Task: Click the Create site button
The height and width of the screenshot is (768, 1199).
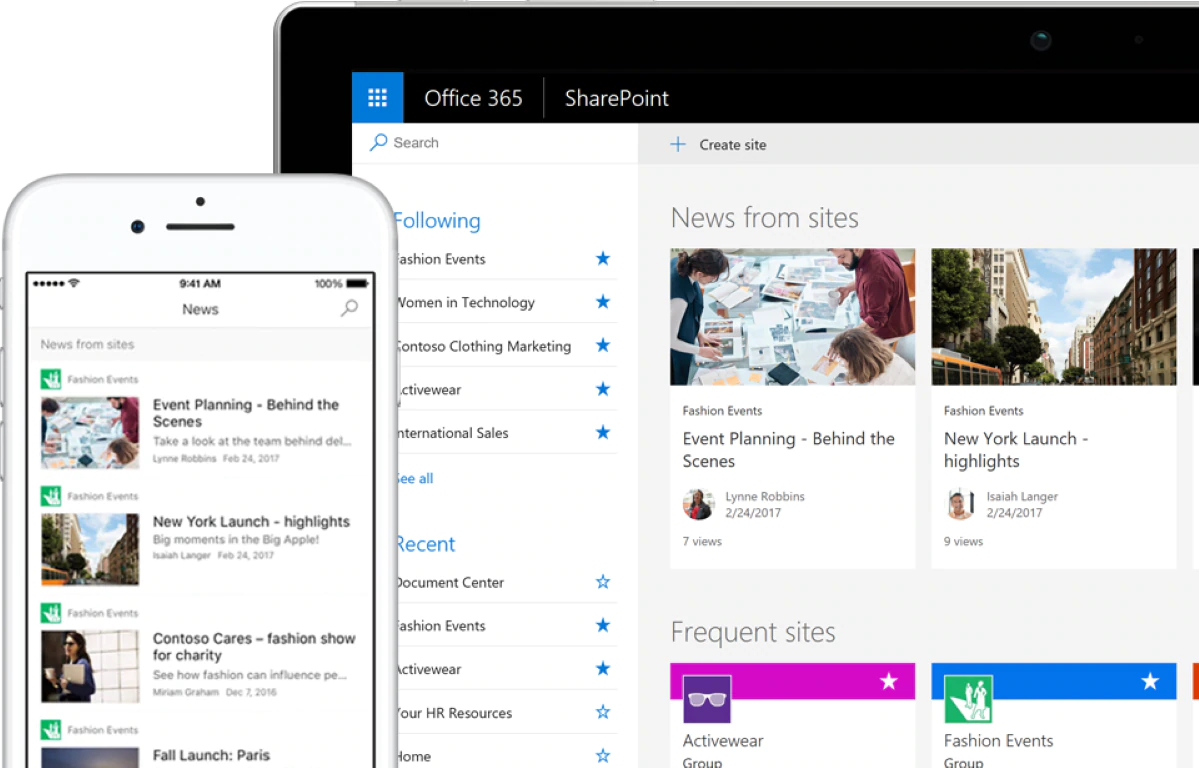Action: 716,144
